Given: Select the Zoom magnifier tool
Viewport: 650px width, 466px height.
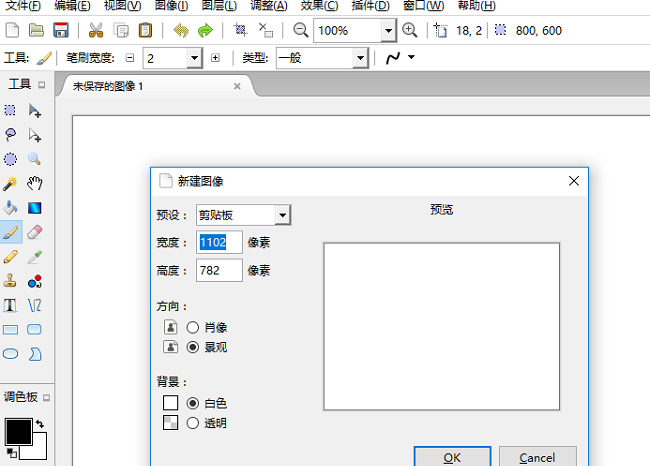Looking at the screenshot, I should pos(34,159).
